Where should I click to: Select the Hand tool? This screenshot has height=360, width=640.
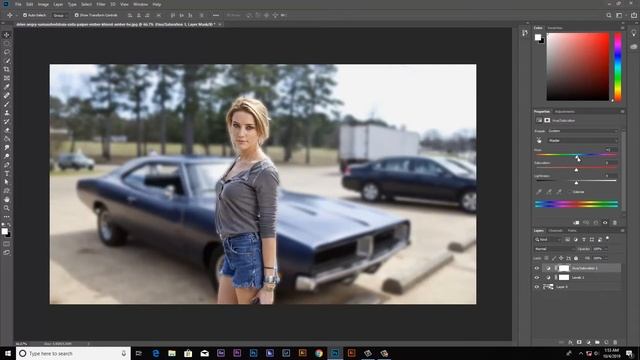7,199
